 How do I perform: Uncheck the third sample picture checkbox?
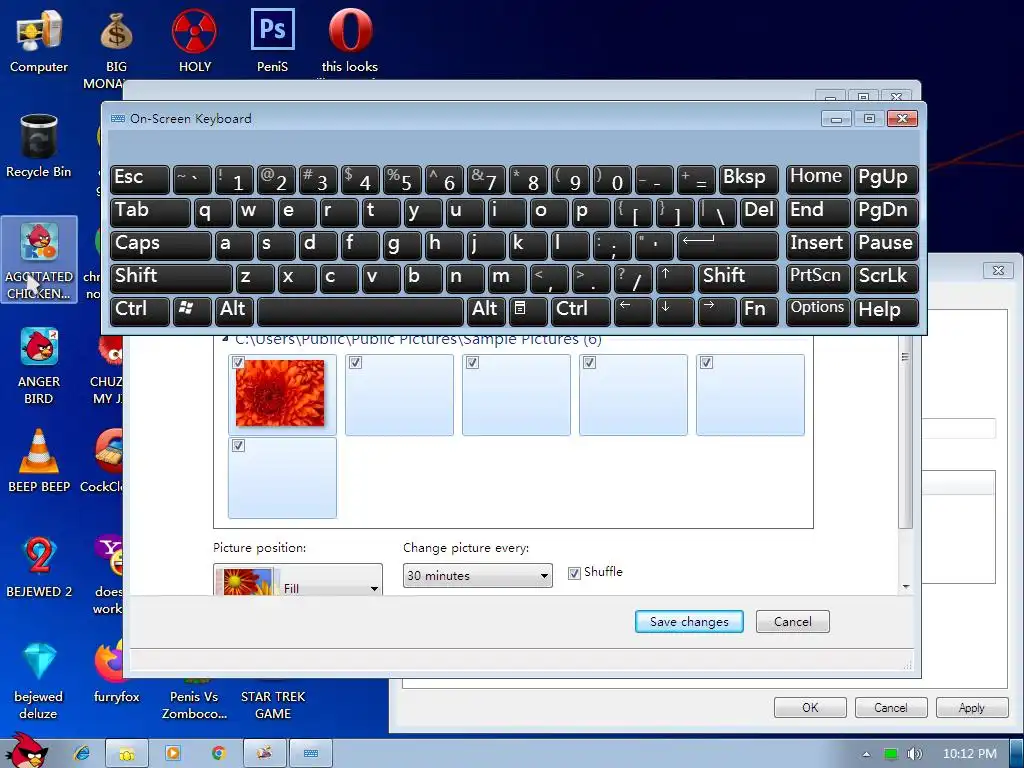point(472,362)
